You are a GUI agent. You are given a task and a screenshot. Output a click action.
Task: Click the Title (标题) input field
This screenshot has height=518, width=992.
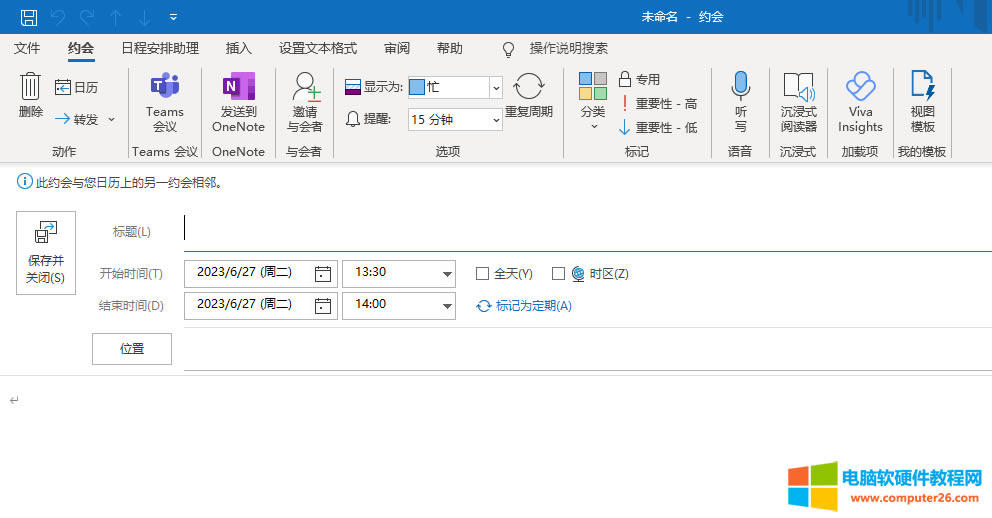[585, 231]
